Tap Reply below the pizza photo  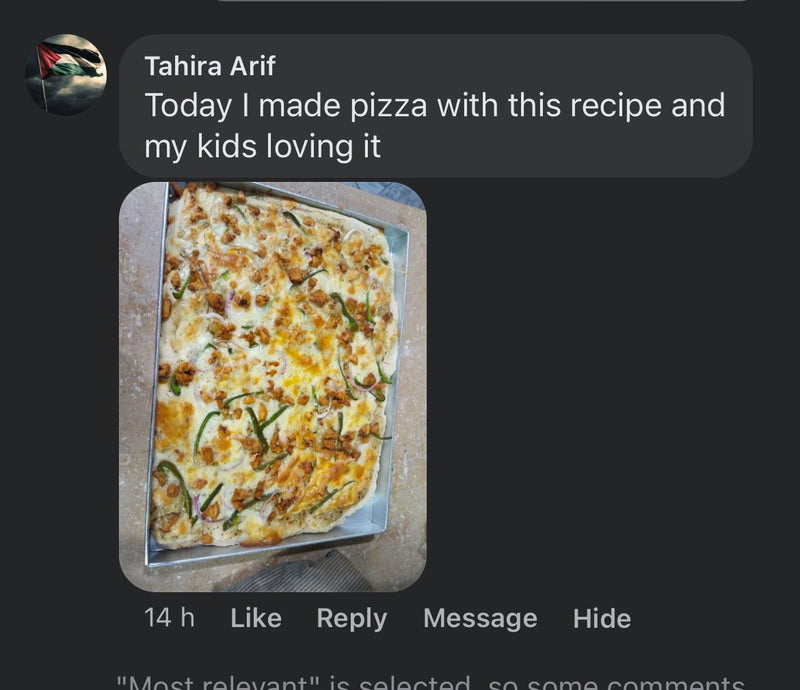pos(351,619)
